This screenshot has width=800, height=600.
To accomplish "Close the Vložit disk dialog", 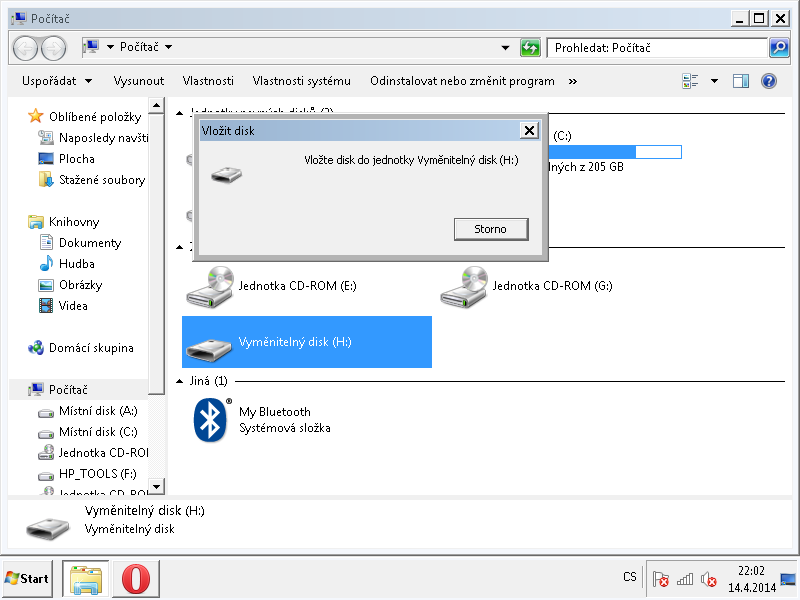I will click(x=530, y=131).
